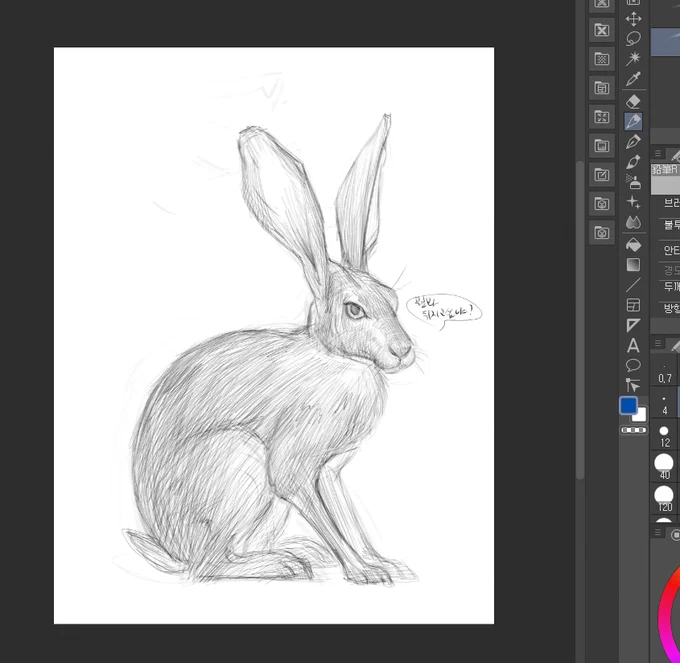Select the Ruler tool
This screenshot has width=680, height=663.
click(x=633, y=325)
